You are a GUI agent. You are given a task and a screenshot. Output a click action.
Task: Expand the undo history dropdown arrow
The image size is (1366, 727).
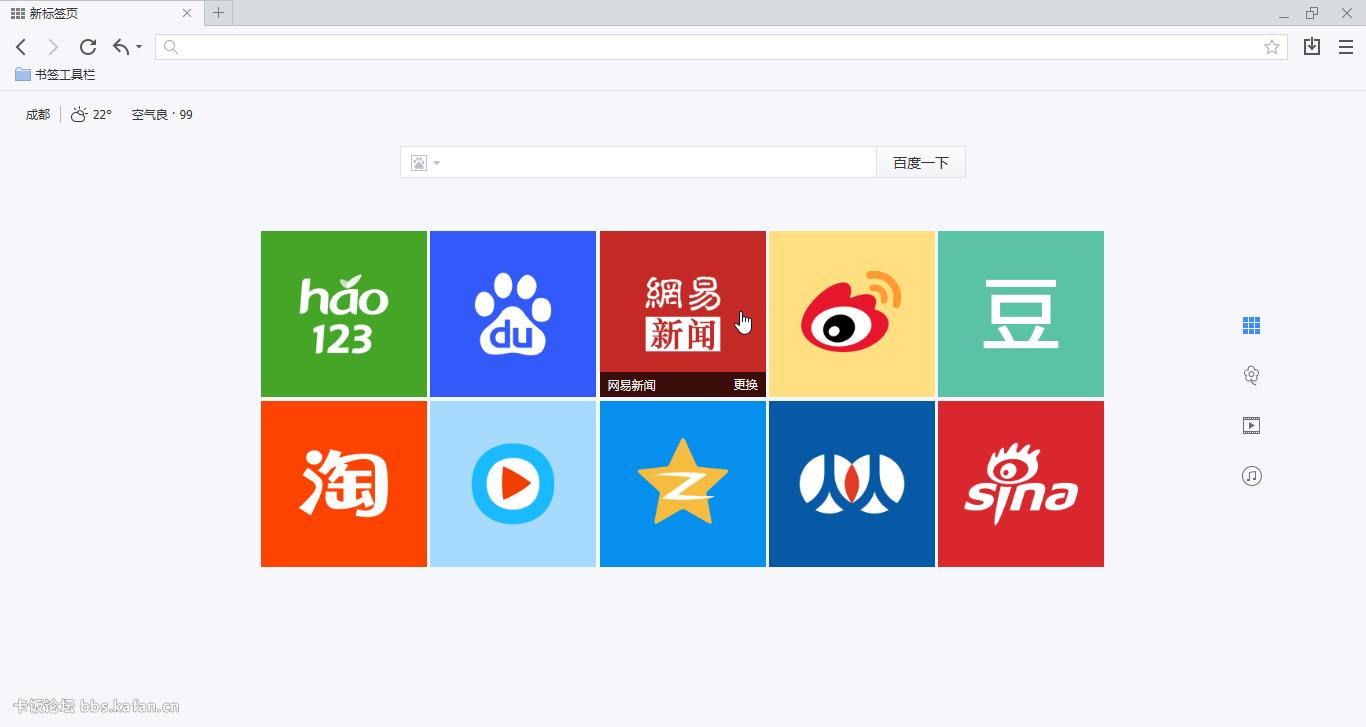pos(139,47)
